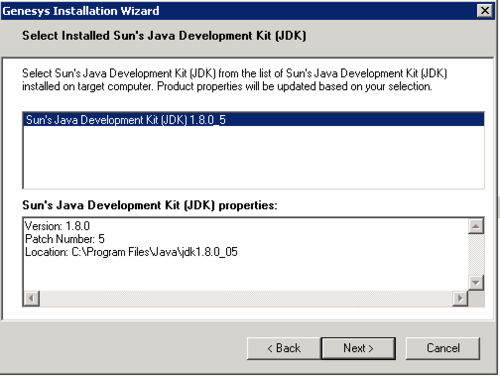Select the JDK 1.8.0_5 list entry

click(254, 120)
